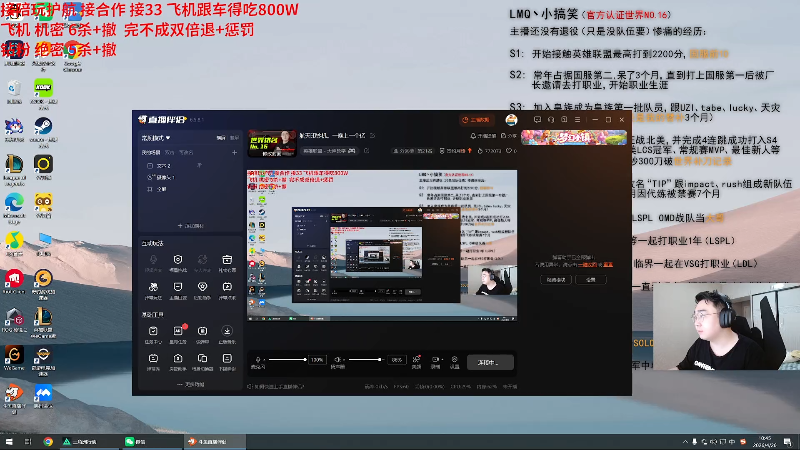Image resolution: width=800 pixels, height=450 pixels.
Task: Open the message icon in the title bar
Action: click(x=537, y=119)
